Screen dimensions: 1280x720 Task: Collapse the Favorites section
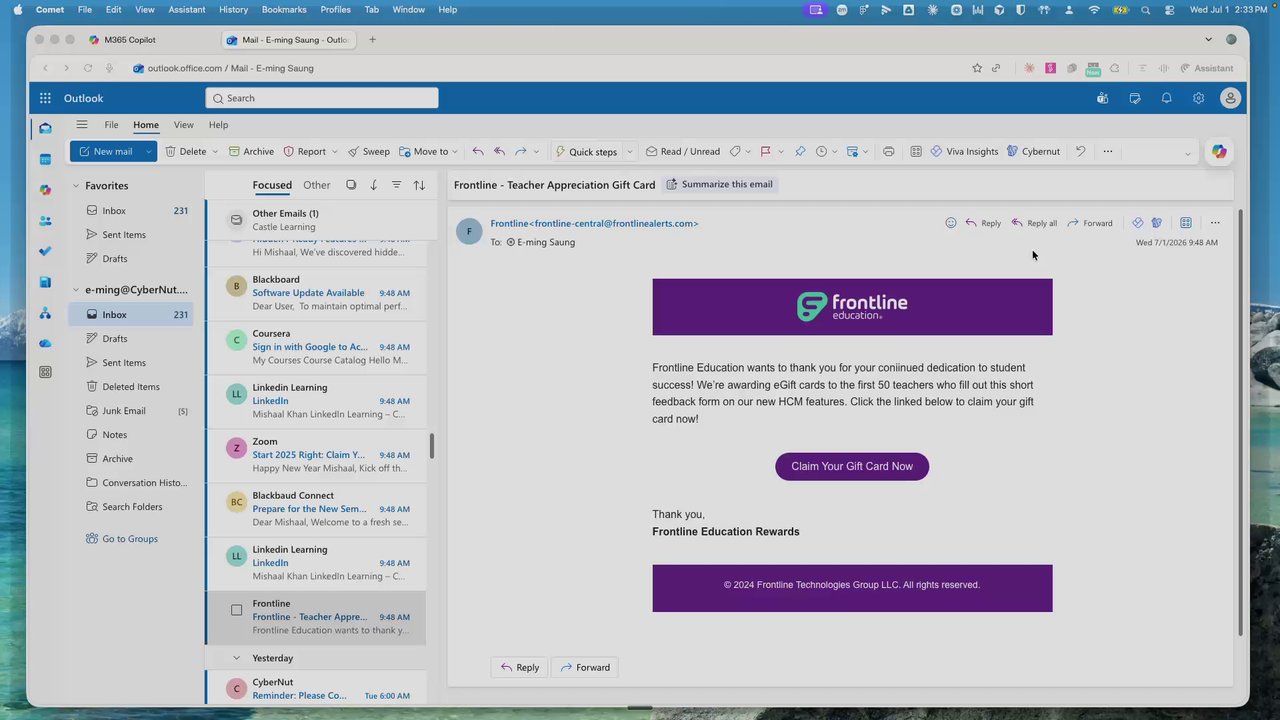[x=76, y=186]
